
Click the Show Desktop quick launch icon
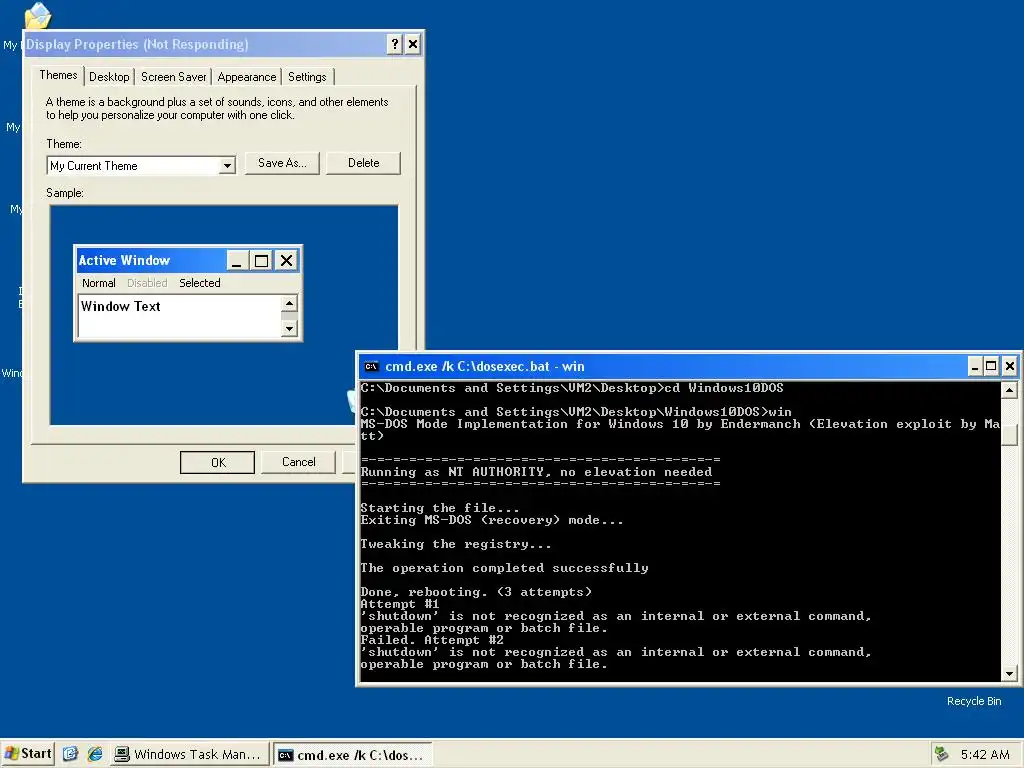(71, 754)
